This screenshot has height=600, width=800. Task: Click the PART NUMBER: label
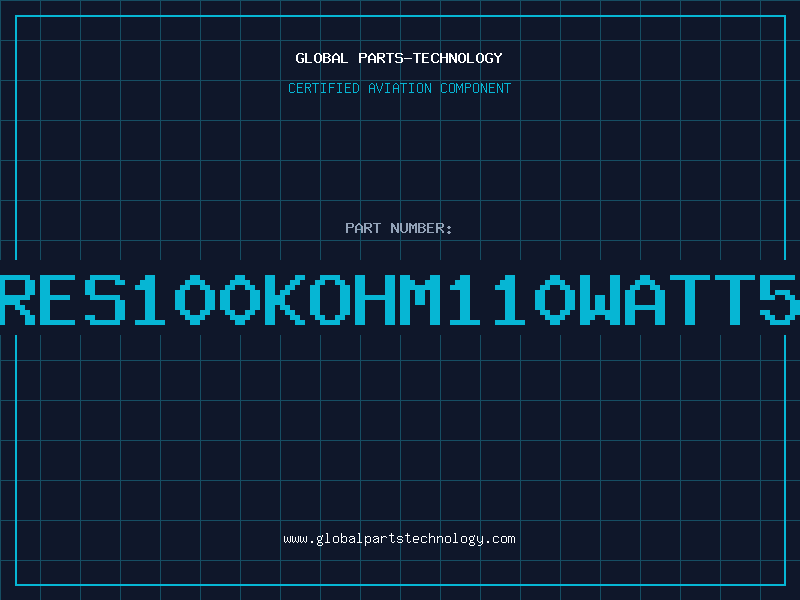398,228
